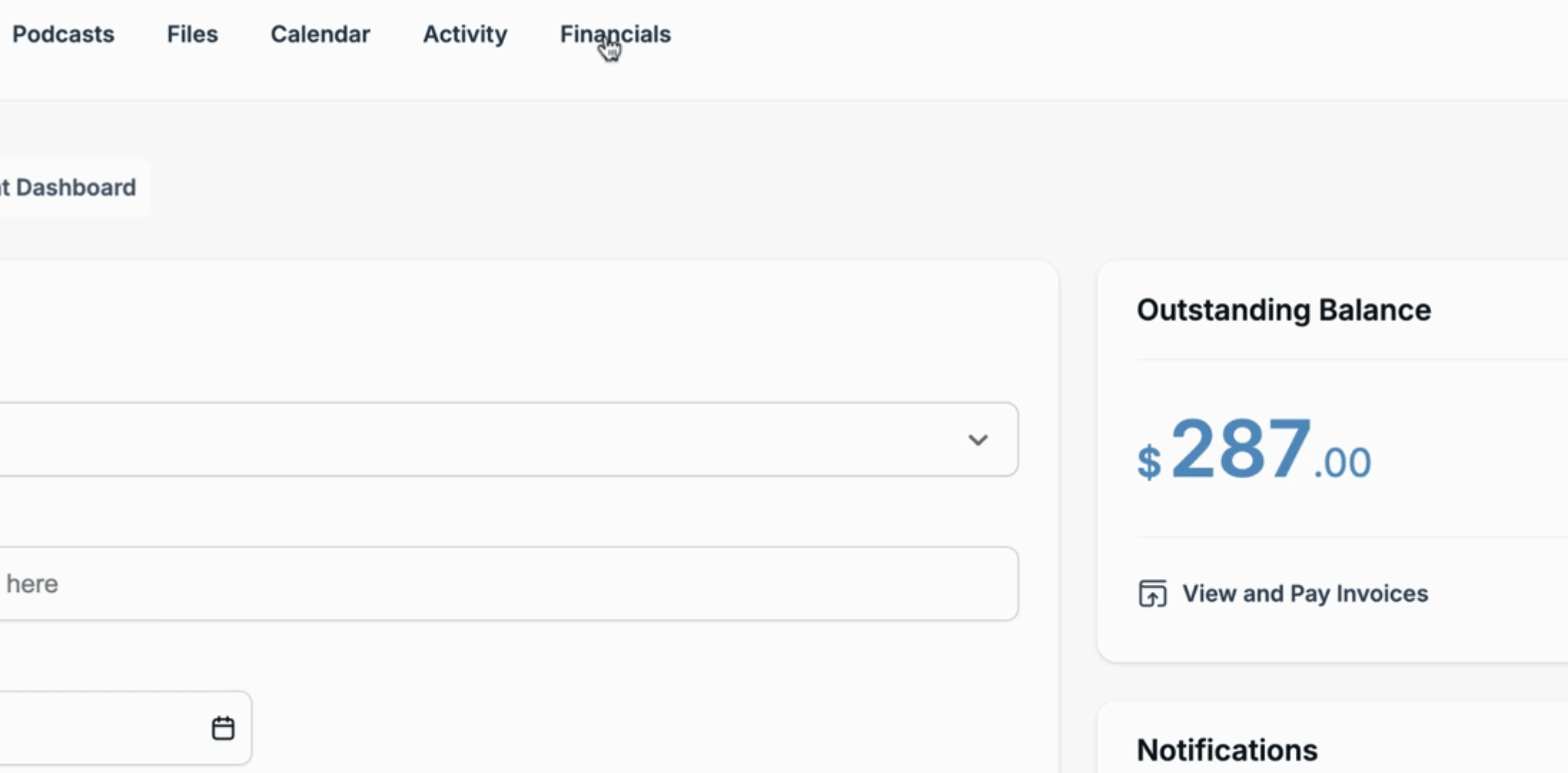Image resolution: width=1568 pixels, height=773 pixels.
Task: Click the dollar sign symbol
Action: [x=1149, y=462]
